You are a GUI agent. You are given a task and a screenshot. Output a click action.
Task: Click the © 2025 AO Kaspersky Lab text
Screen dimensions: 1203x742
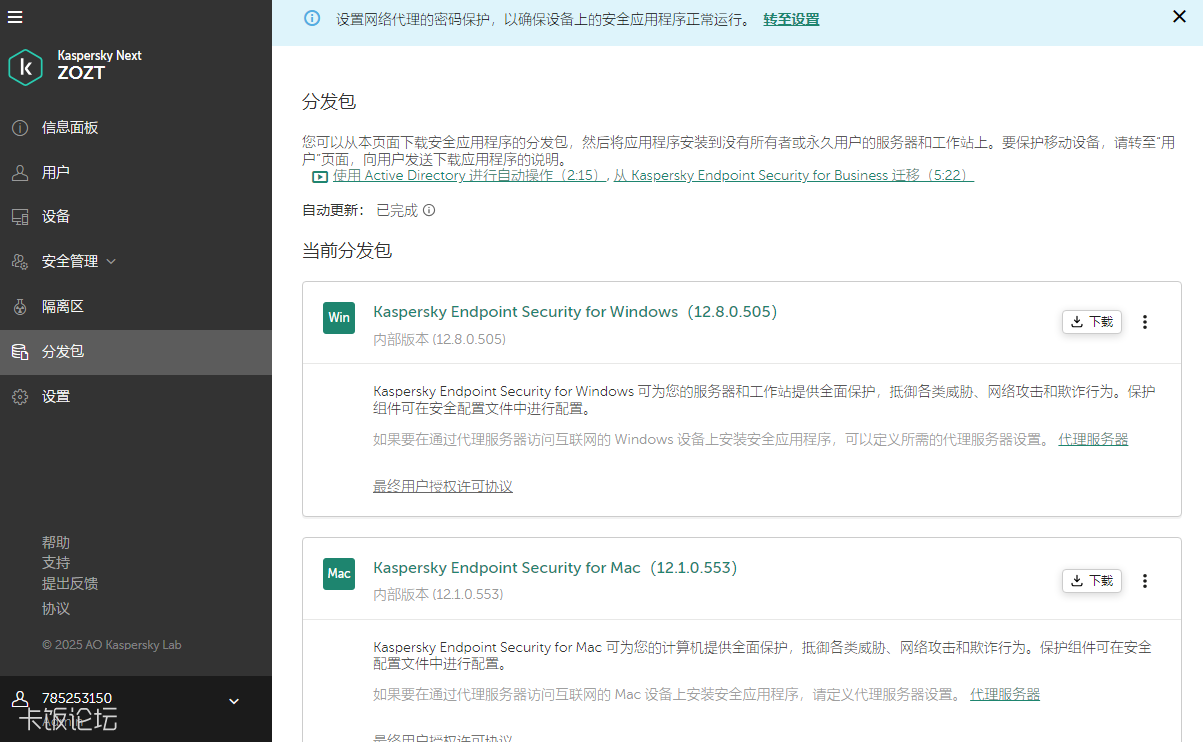112,645
